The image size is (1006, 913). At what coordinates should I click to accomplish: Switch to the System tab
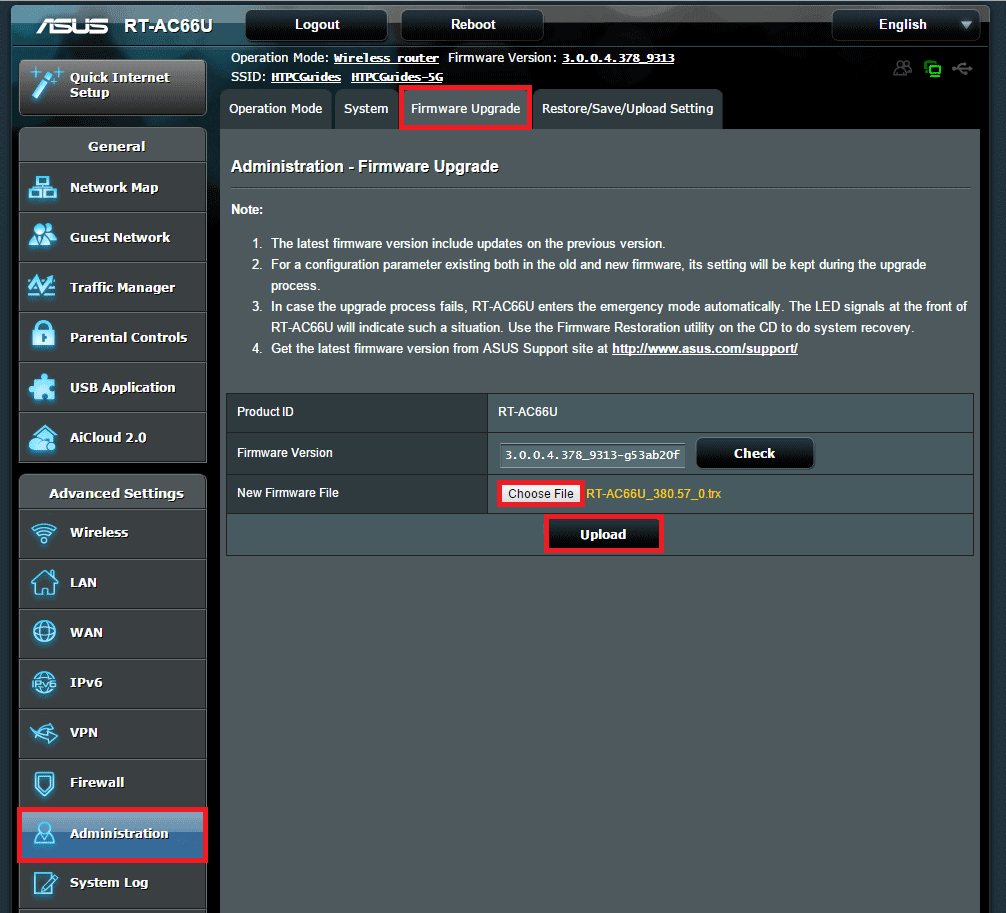[366, 109]
